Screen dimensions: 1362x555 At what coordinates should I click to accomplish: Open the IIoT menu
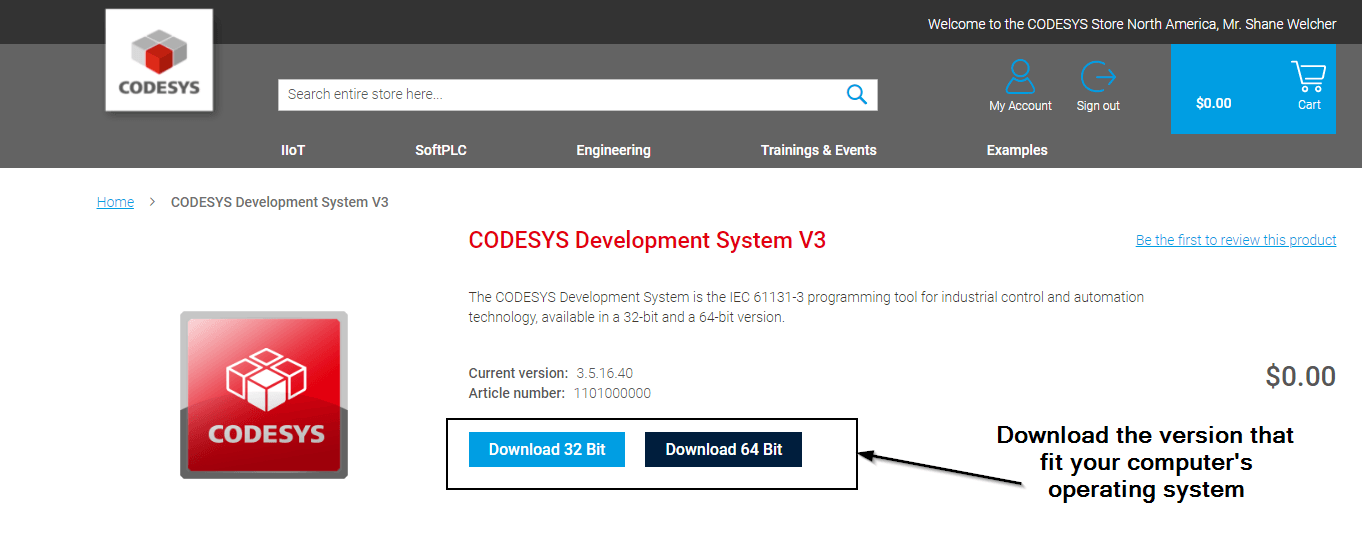293,150
